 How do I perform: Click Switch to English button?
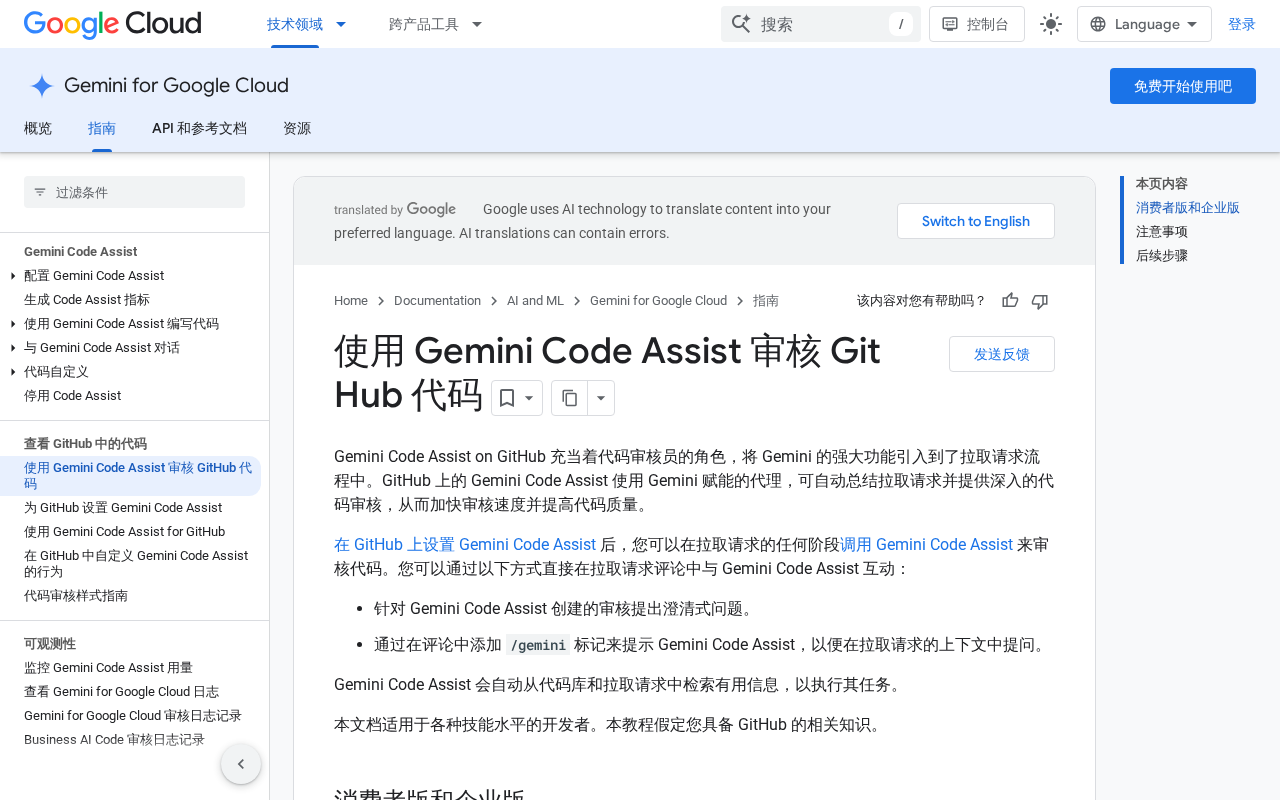[x=976, y=221]
